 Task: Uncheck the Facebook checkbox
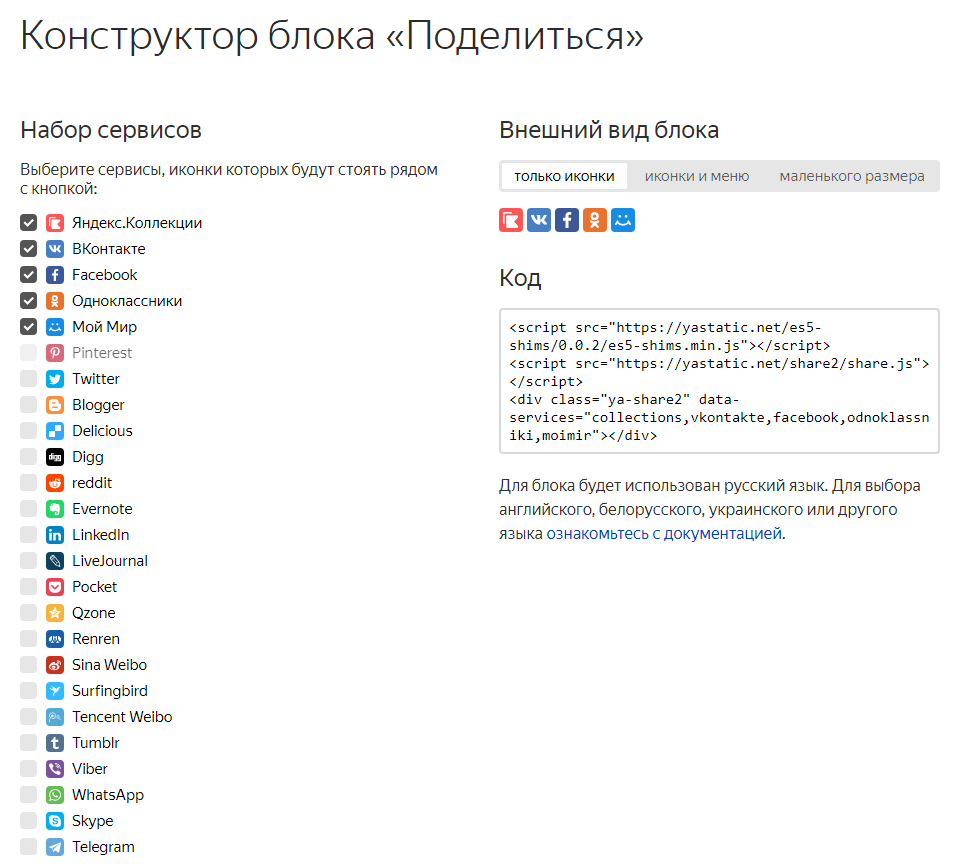29,275
